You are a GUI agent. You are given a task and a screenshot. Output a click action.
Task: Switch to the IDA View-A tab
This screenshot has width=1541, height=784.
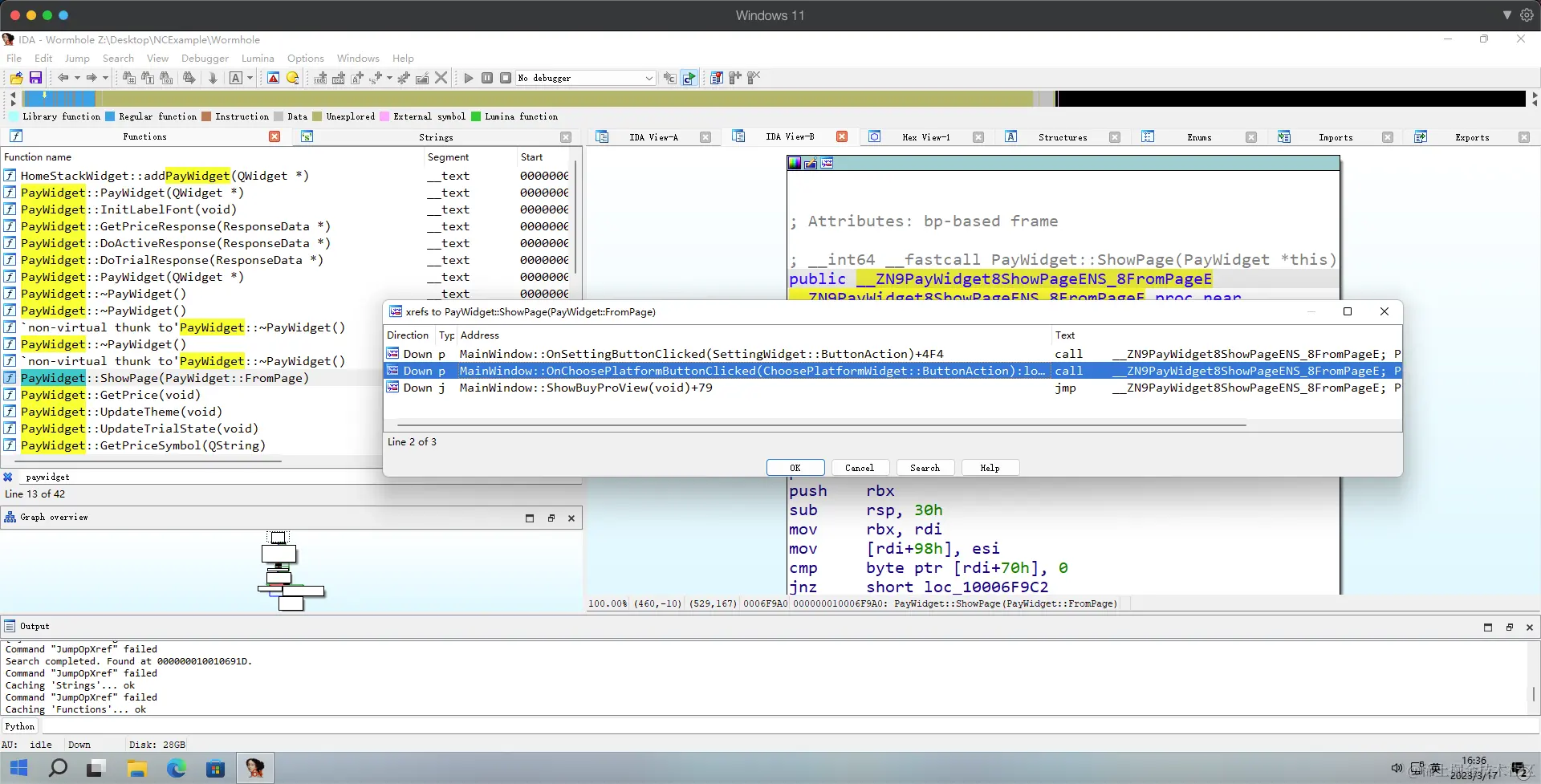653,137
